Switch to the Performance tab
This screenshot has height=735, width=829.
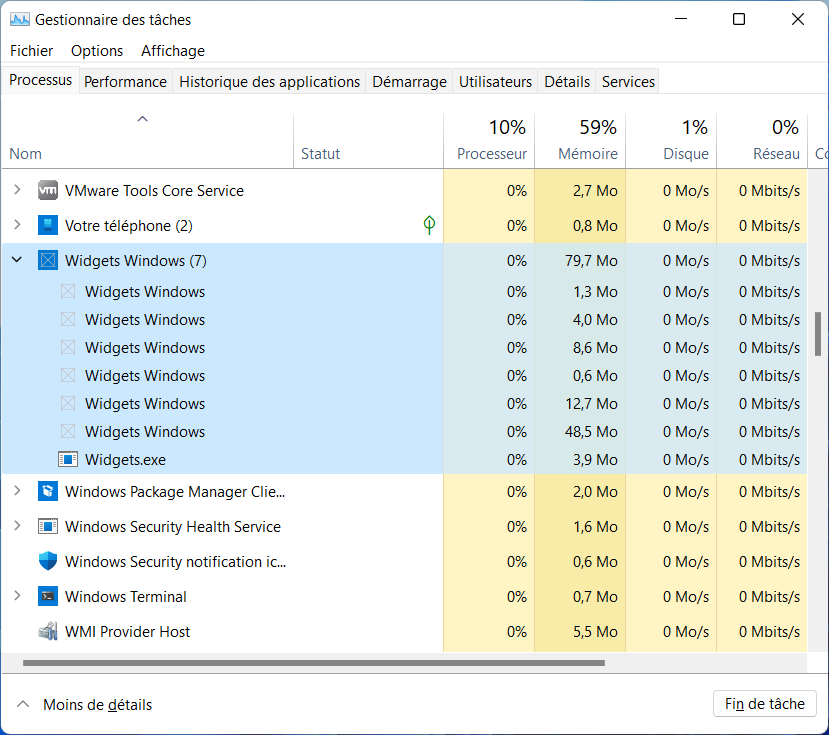(x=125, y=82)
